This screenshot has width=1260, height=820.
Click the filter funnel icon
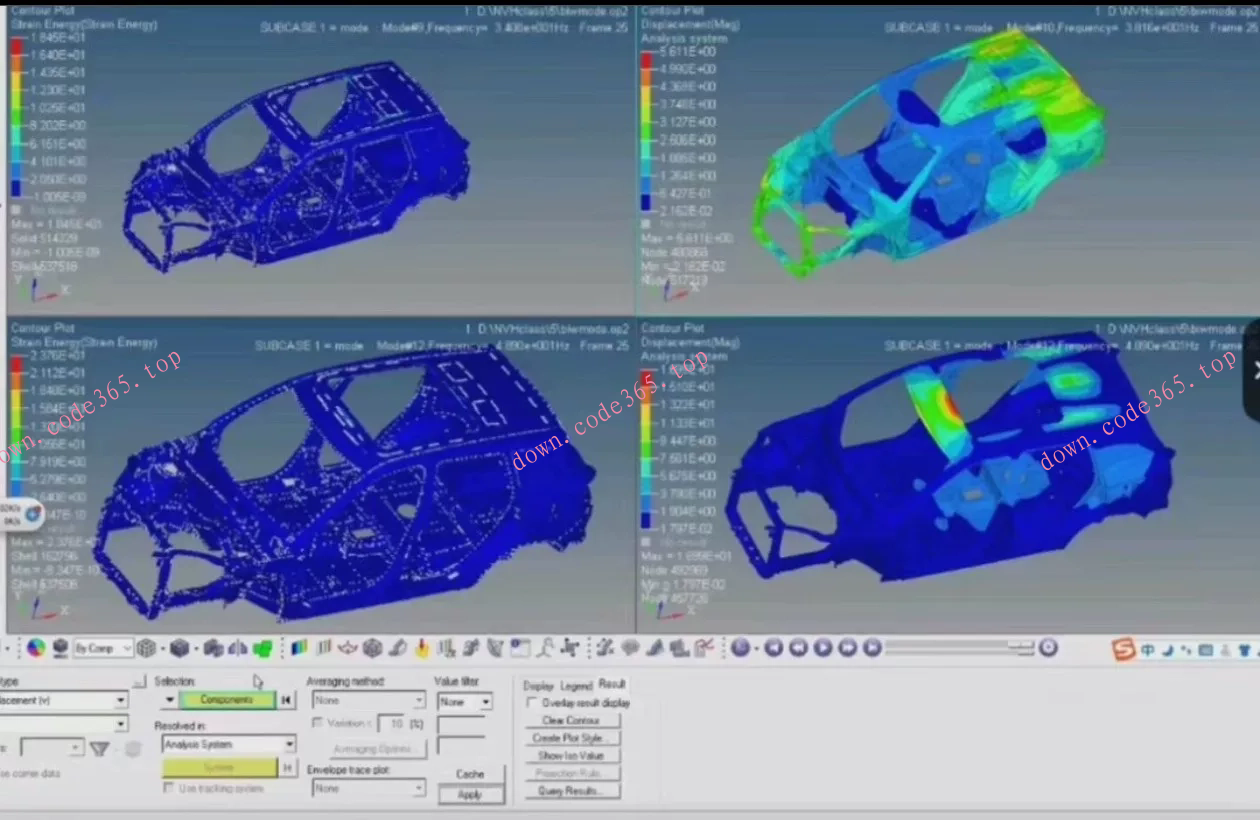pos(100,748)
